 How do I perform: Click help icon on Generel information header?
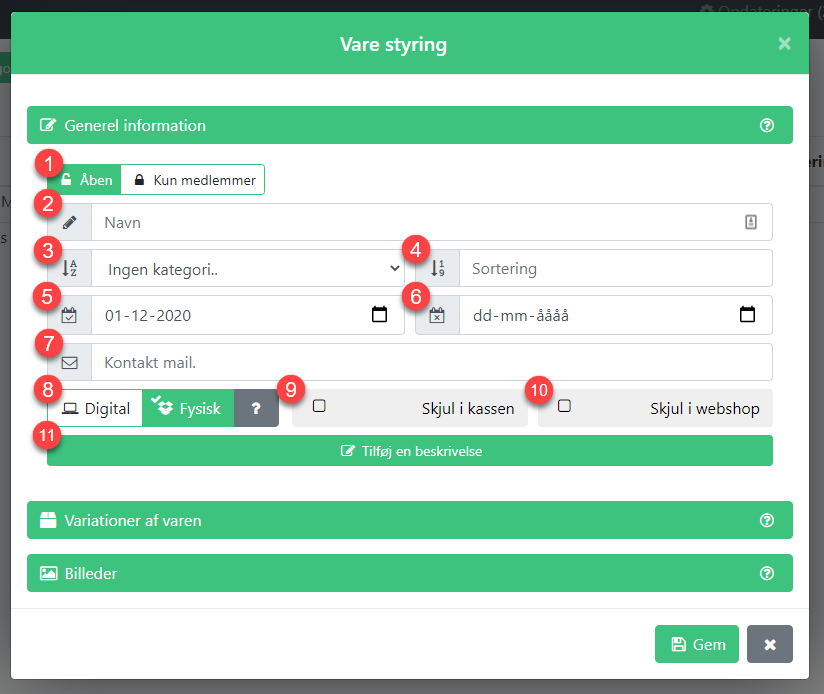coord(766,125)
